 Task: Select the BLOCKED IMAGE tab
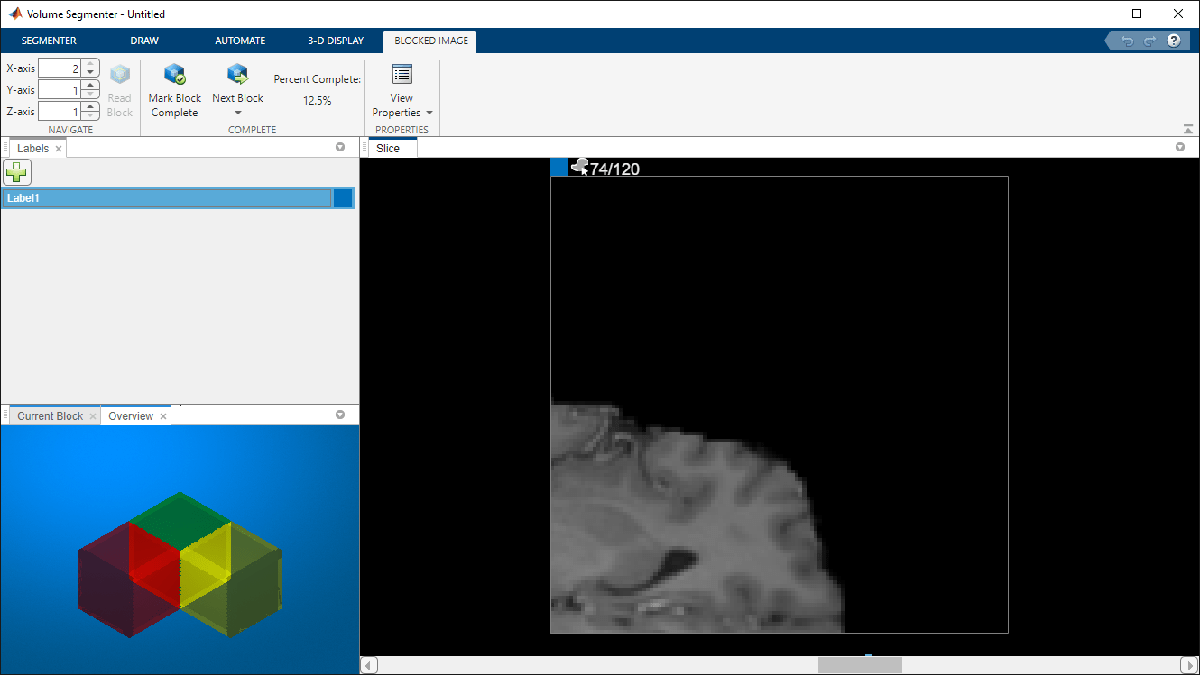coord(430,41)
